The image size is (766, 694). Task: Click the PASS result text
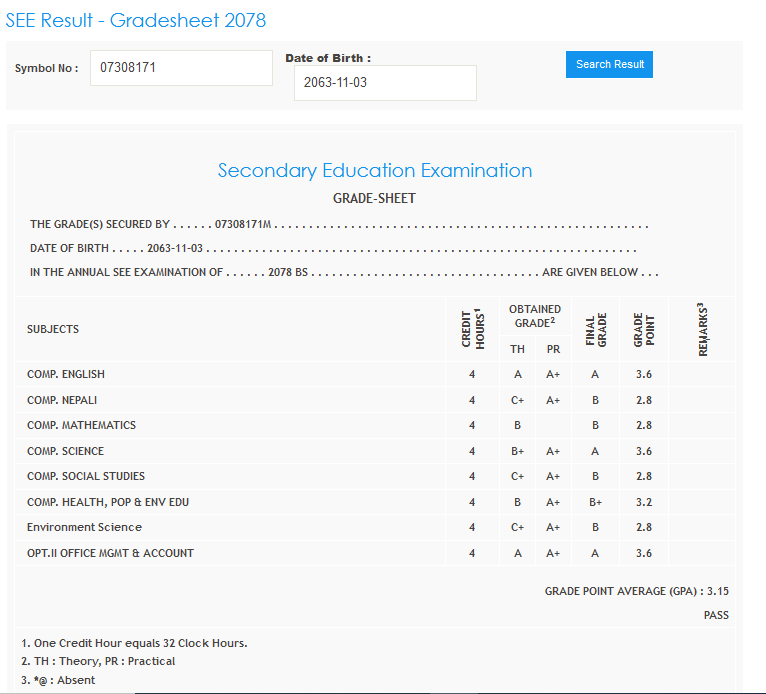716,615
